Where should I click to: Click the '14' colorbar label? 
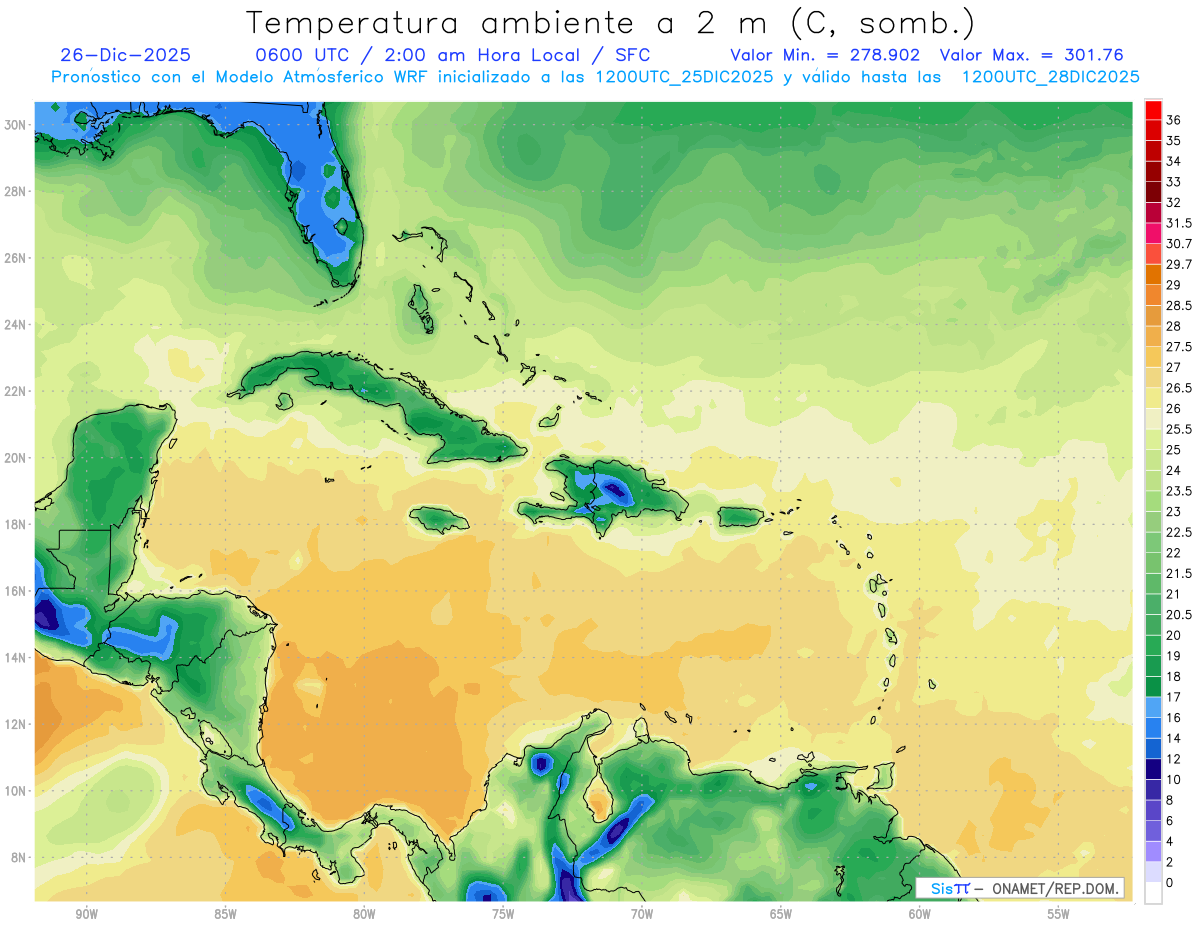click(1174, 738)
